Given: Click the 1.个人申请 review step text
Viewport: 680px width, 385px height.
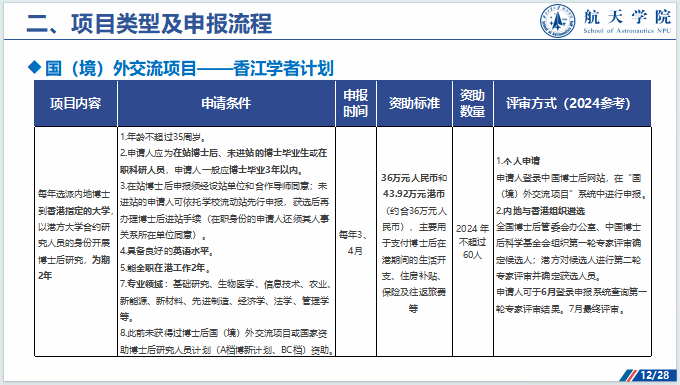Looking at the screenshot, I should tap(518, 161).
